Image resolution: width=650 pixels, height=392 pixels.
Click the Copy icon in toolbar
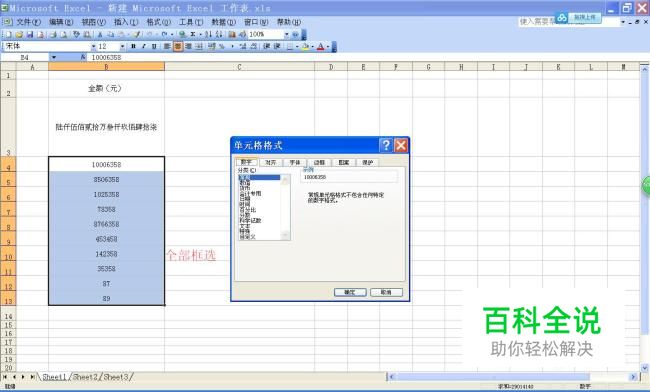(111, 34)
